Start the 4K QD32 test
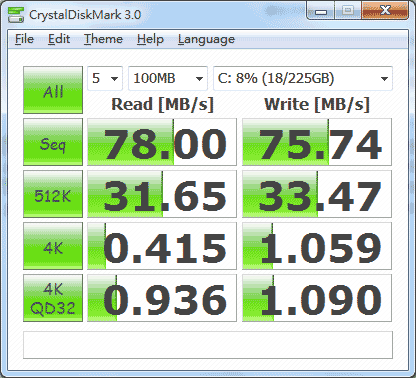416x378 pixels. pyautogui.click(x=53, y=298)
